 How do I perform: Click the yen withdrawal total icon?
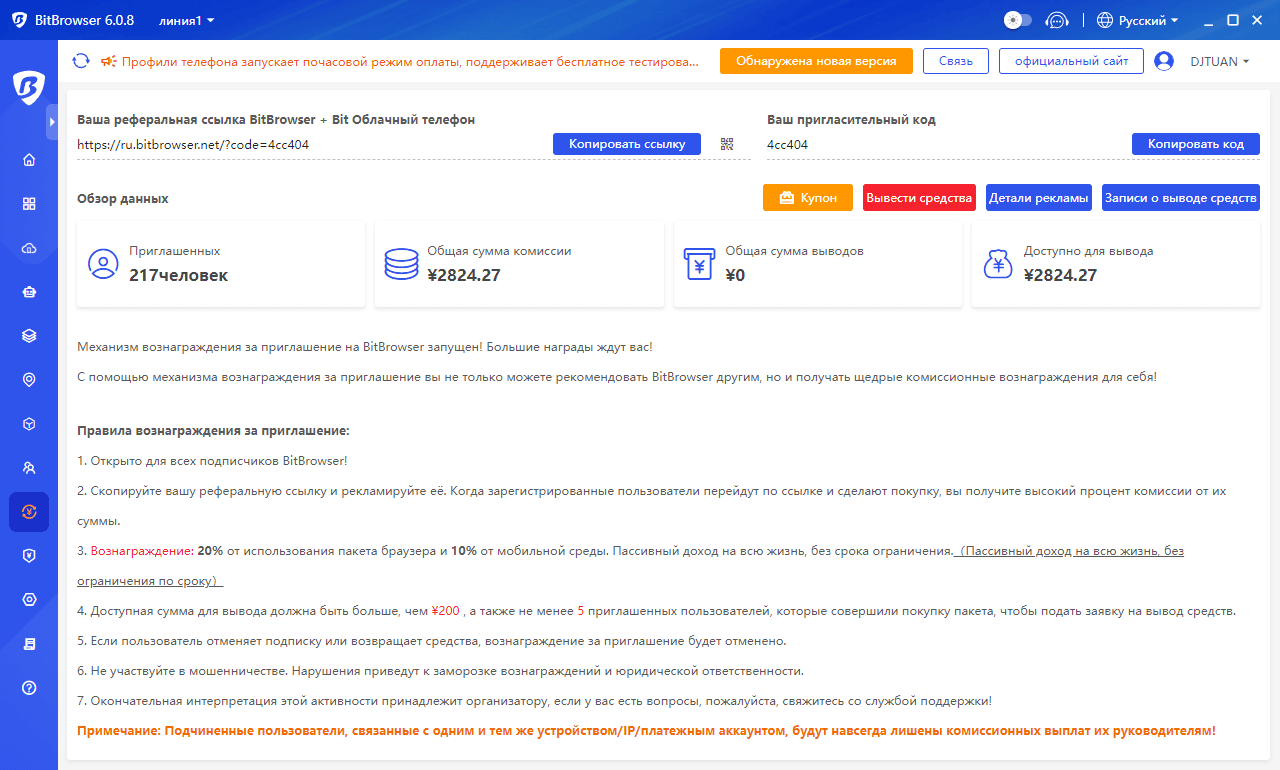[x=700, y=264]
